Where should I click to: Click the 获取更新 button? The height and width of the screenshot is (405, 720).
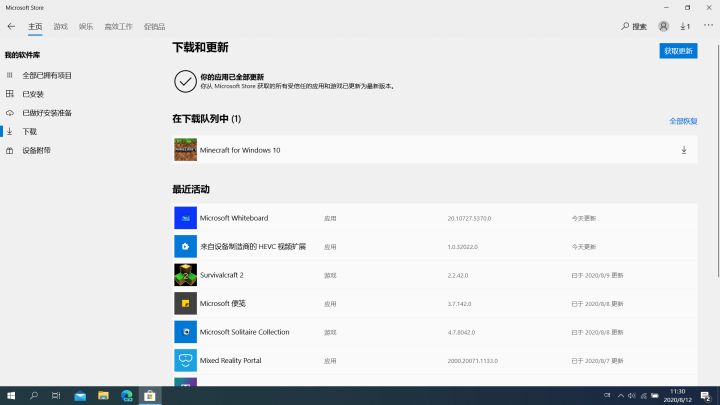tap(678, 51)
